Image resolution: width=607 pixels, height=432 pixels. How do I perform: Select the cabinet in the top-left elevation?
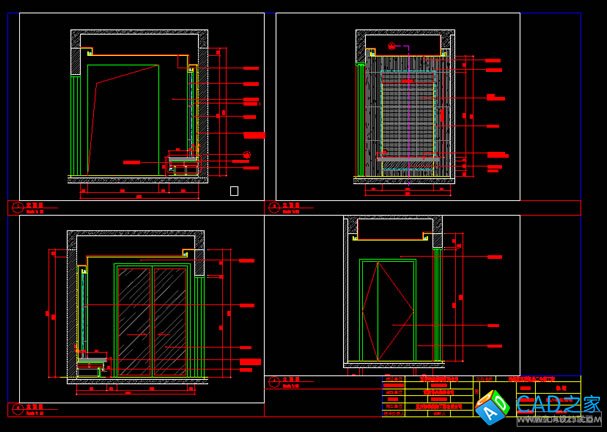click(182, 163)
